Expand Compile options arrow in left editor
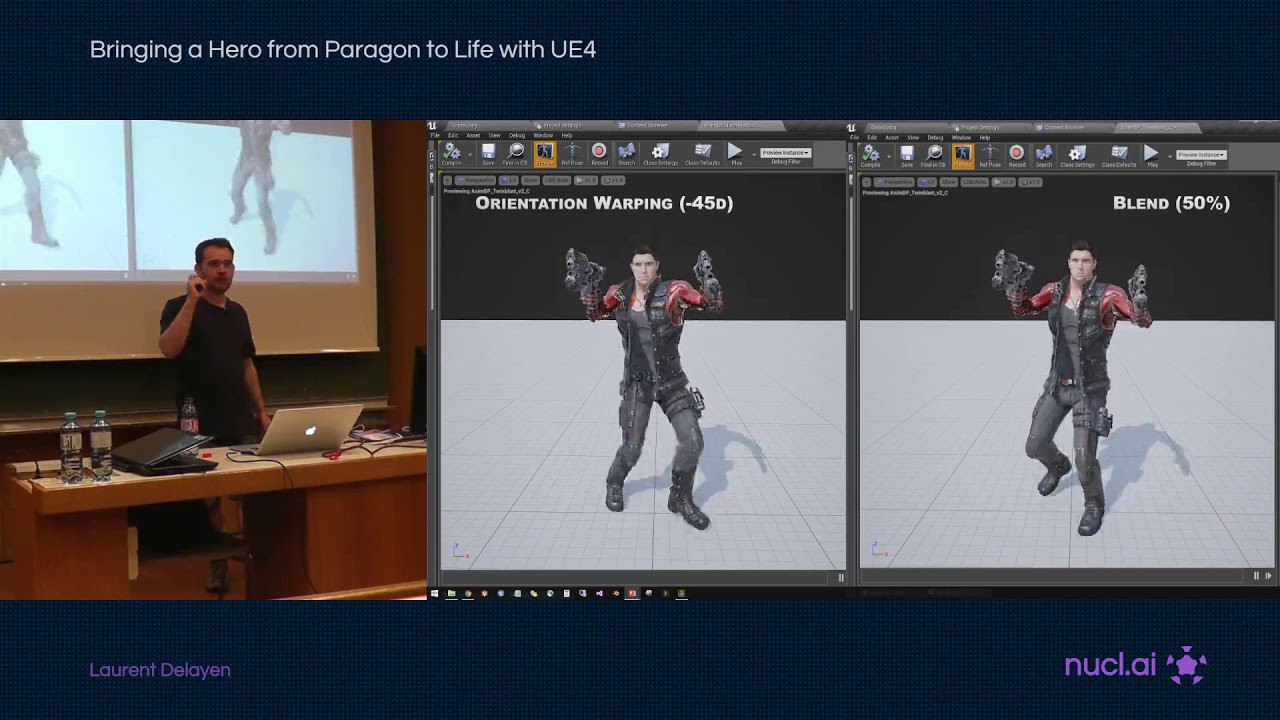Image resolution: width=1280 pixels, height=720 pixels. tap(470, 154)
